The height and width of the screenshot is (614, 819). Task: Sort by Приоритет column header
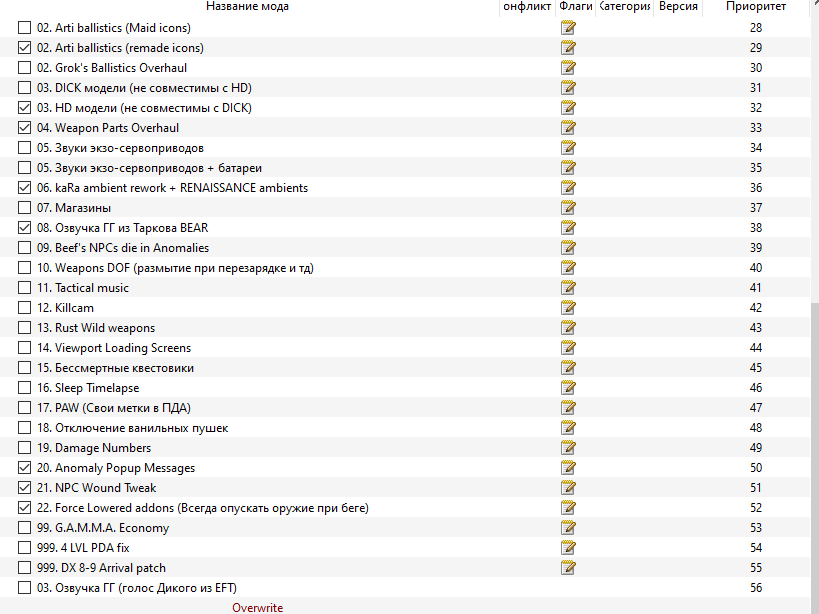[756, 7]
